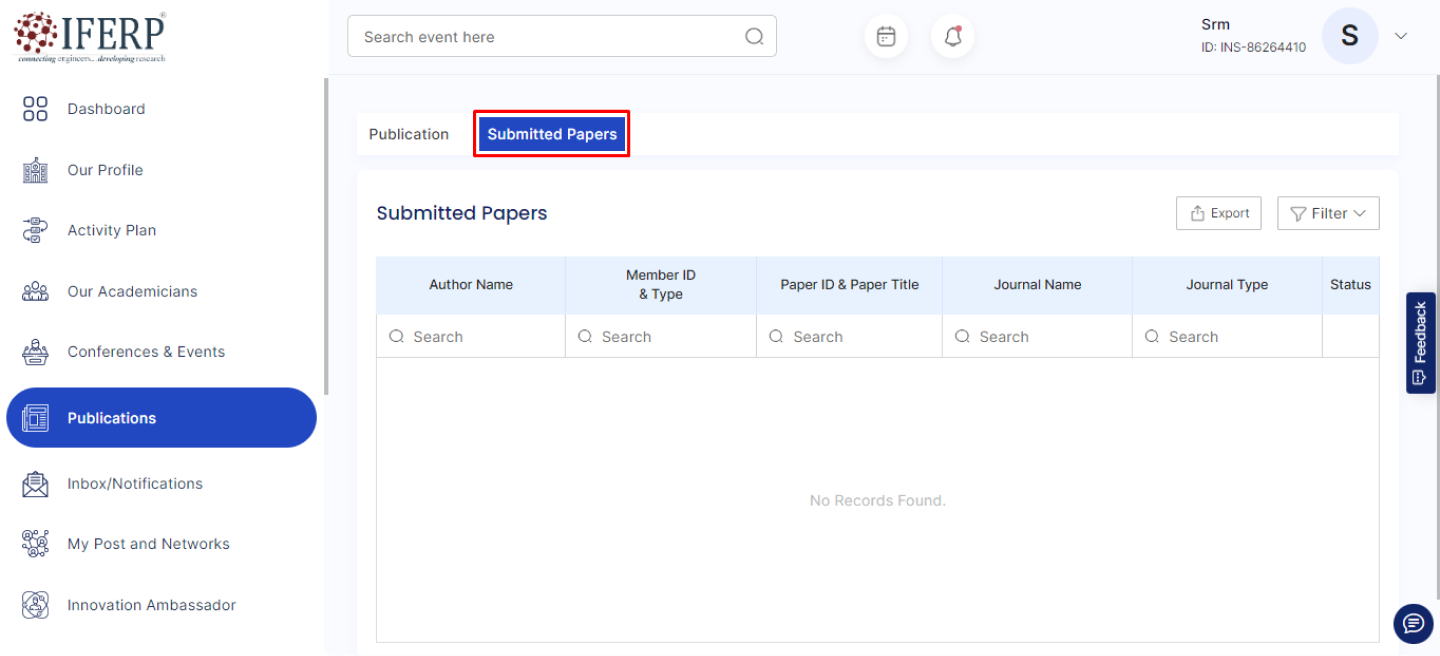
Task: Switch to the Publication tab
Action: point(409,134)
